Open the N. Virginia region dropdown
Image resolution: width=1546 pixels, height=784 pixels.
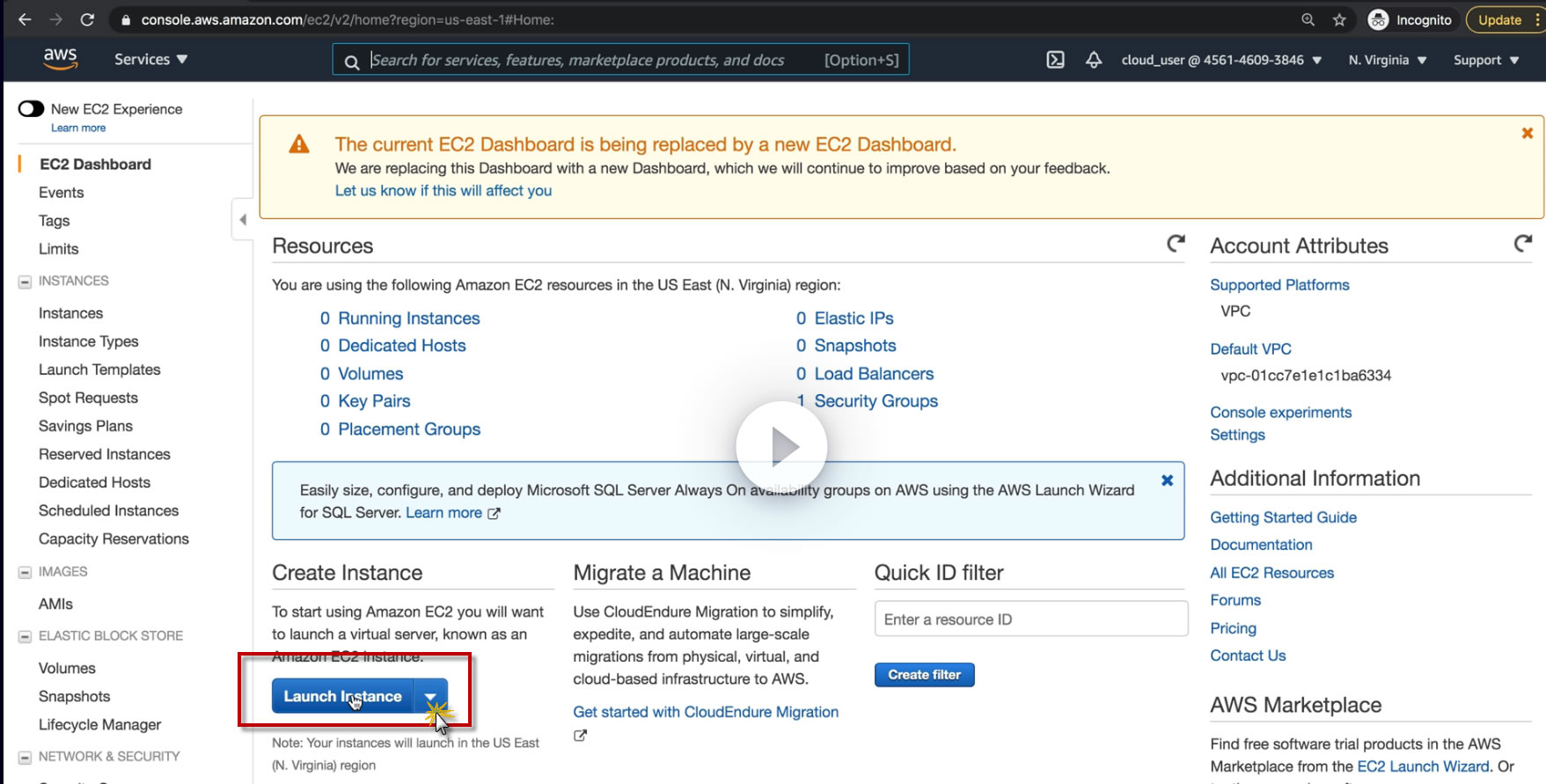[1387, 60]
